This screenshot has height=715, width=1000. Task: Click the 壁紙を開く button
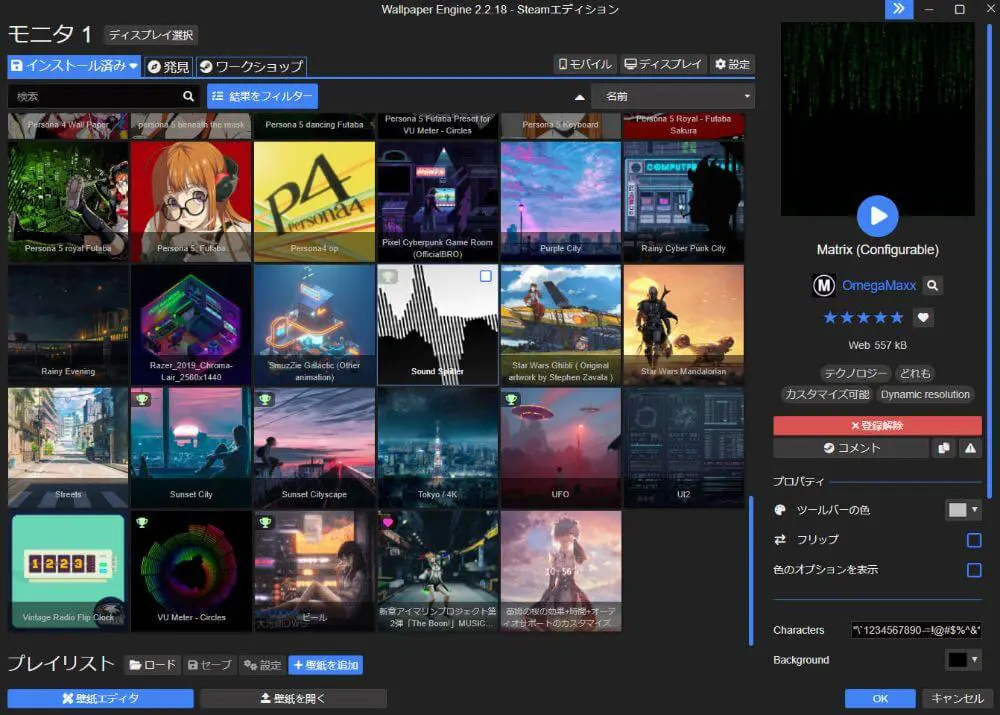coord(293,698)
